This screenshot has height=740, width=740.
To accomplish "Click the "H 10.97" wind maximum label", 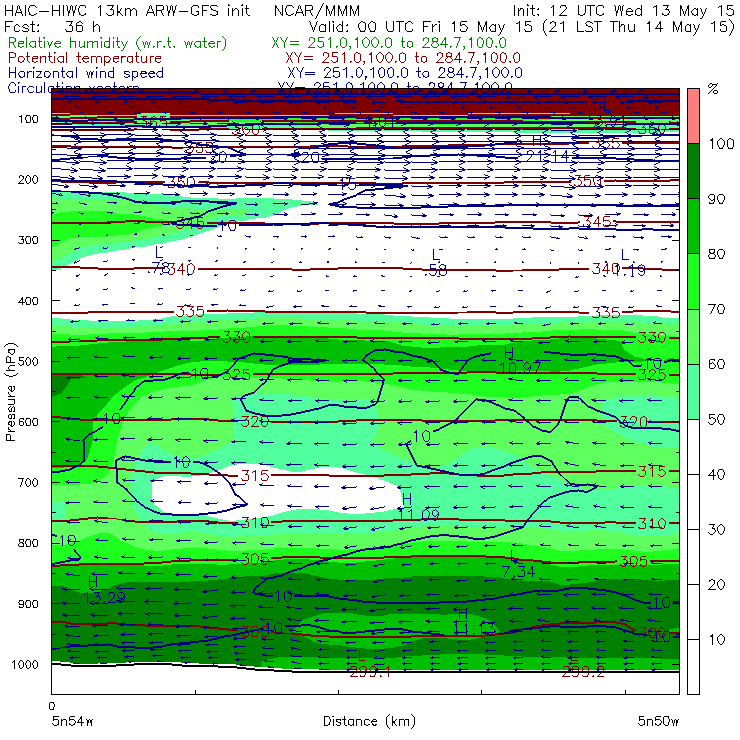I will coord(520,361).
